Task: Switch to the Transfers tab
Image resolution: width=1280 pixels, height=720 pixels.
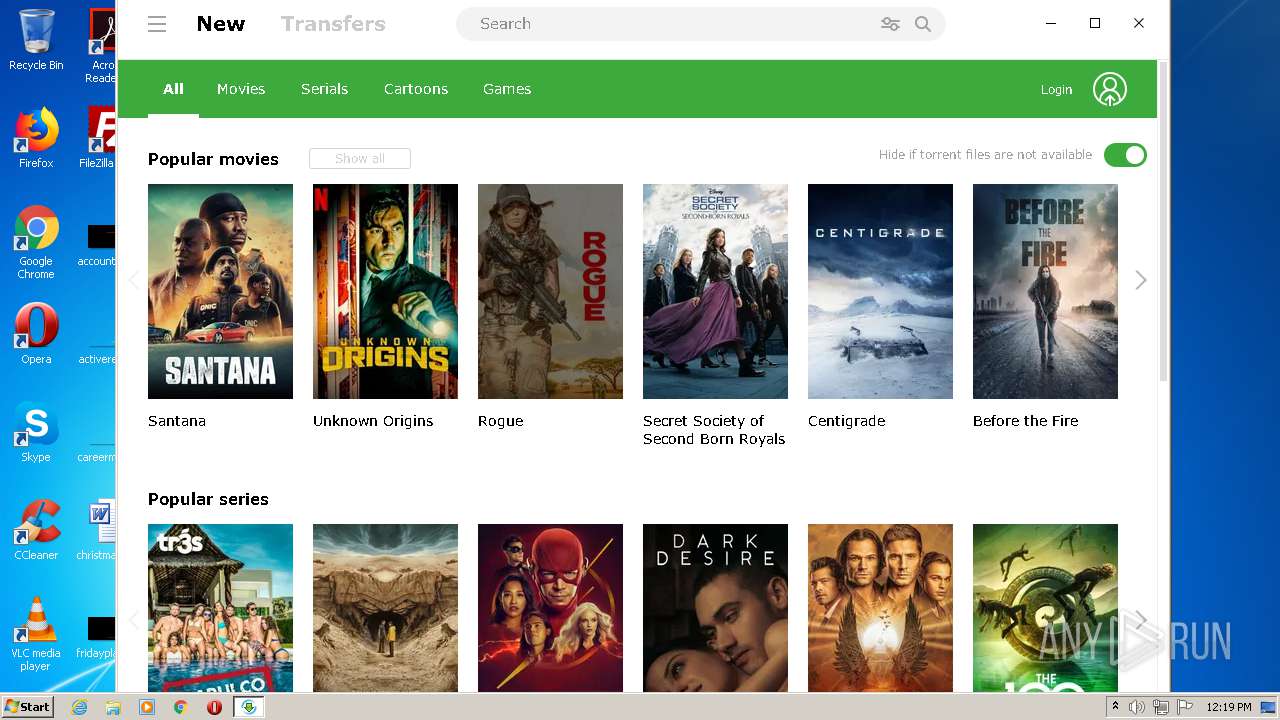Action: (333, 24)
